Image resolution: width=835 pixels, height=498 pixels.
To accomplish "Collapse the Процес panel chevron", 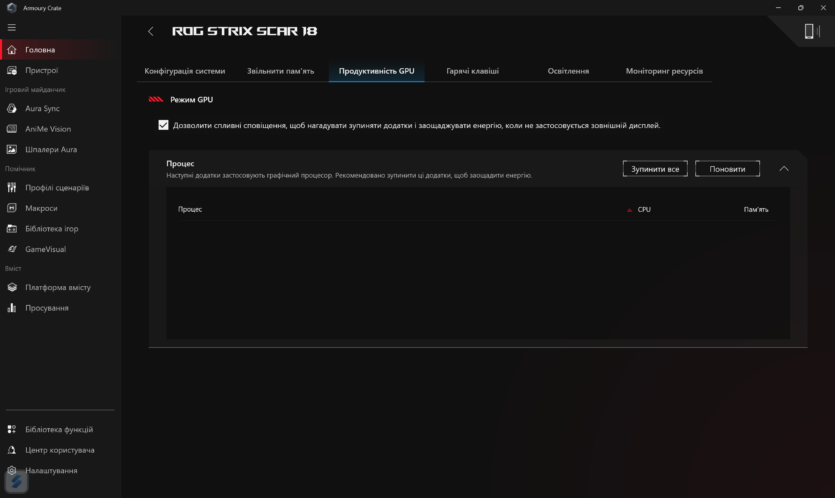I will tap(784, 169).
